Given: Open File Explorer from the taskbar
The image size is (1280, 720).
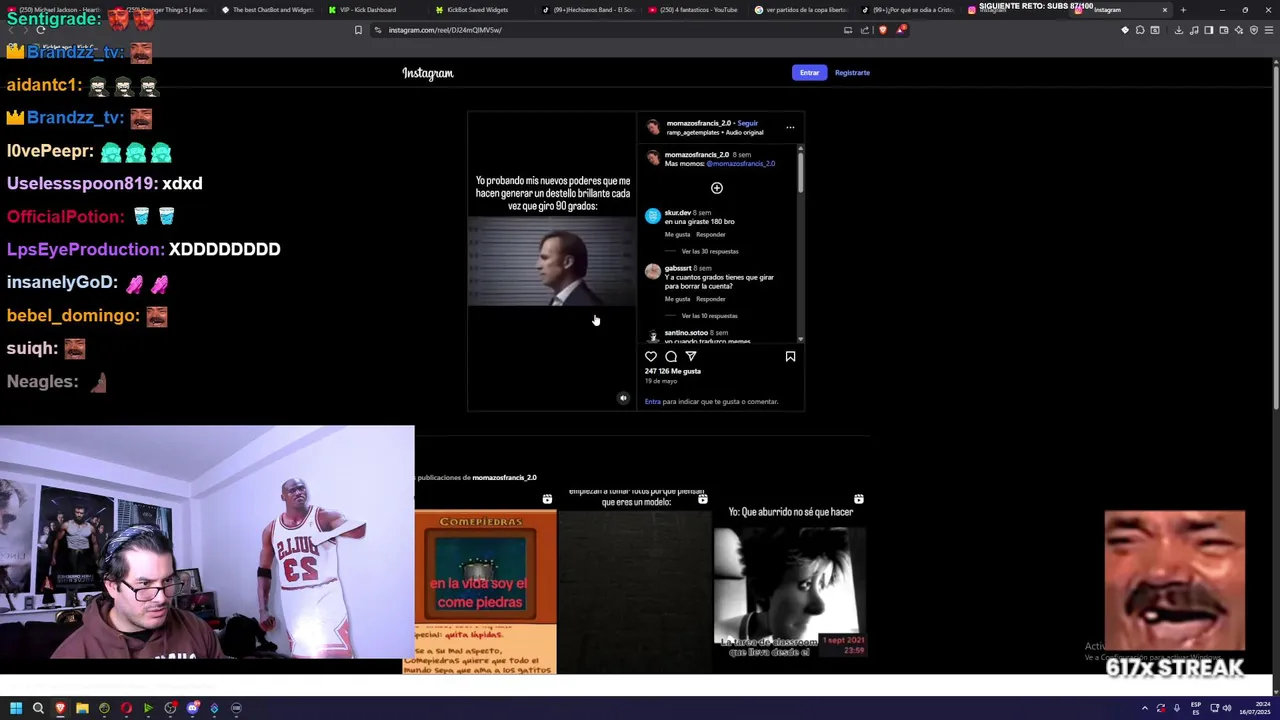Looking at the screenshot, I should (x=82, y=708).
